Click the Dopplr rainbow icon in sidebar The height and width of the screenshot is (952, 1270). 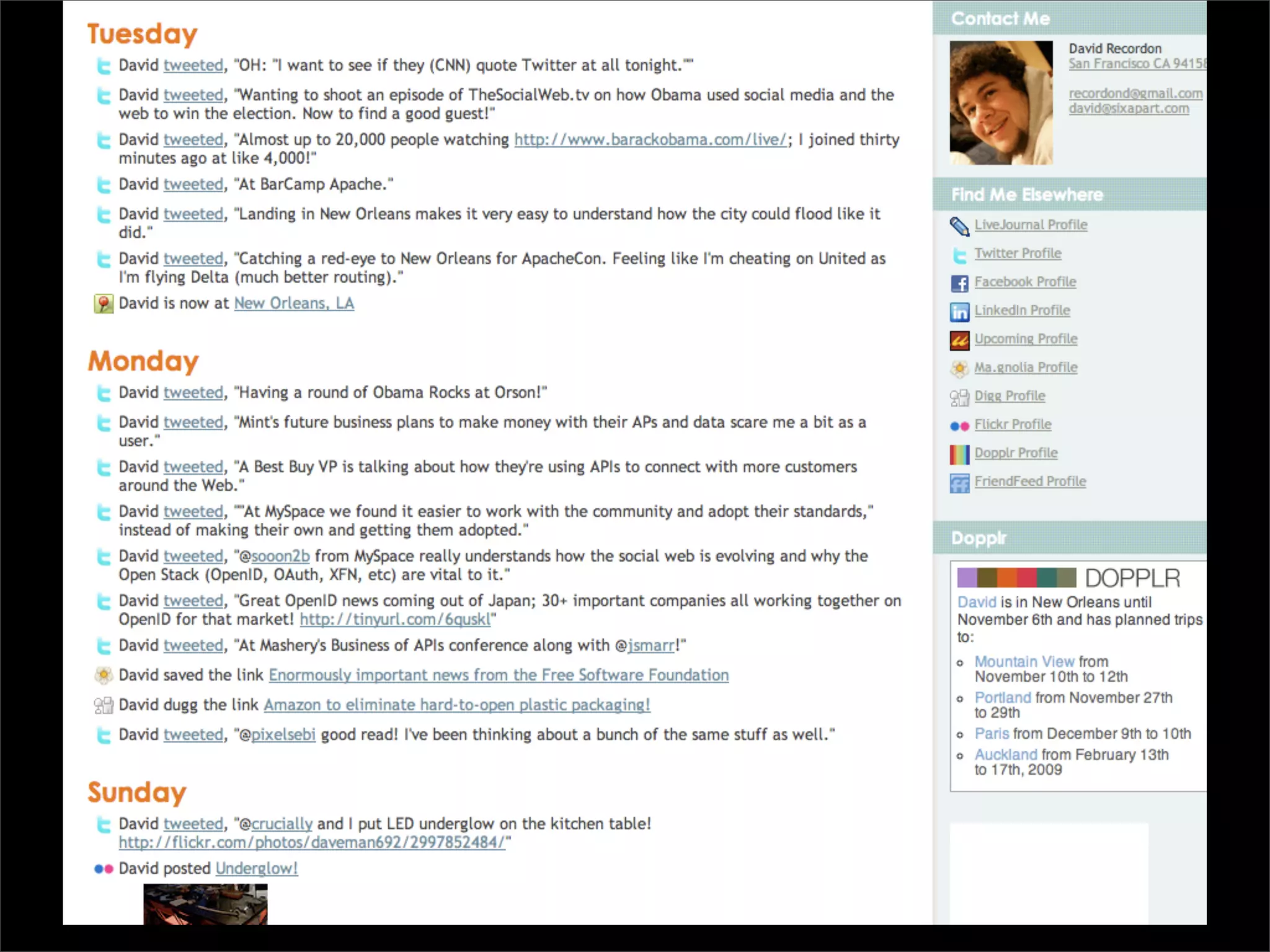click(959, 454)
